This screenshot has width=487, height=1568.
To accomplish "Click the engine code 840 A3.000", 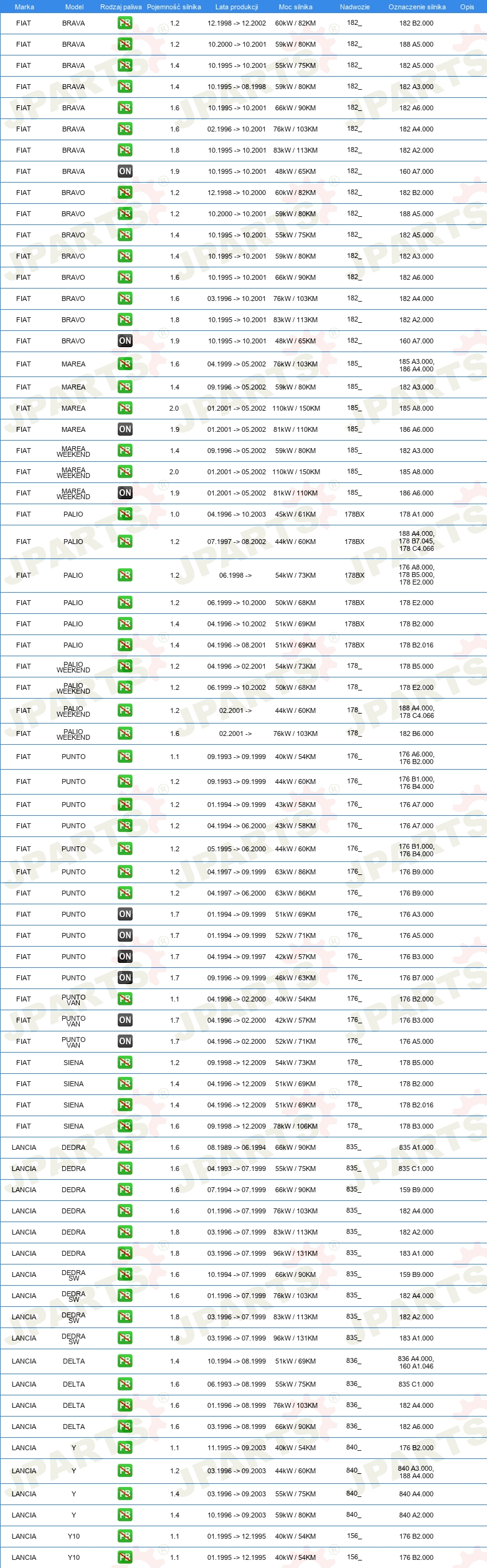I will click(416, 1468).
